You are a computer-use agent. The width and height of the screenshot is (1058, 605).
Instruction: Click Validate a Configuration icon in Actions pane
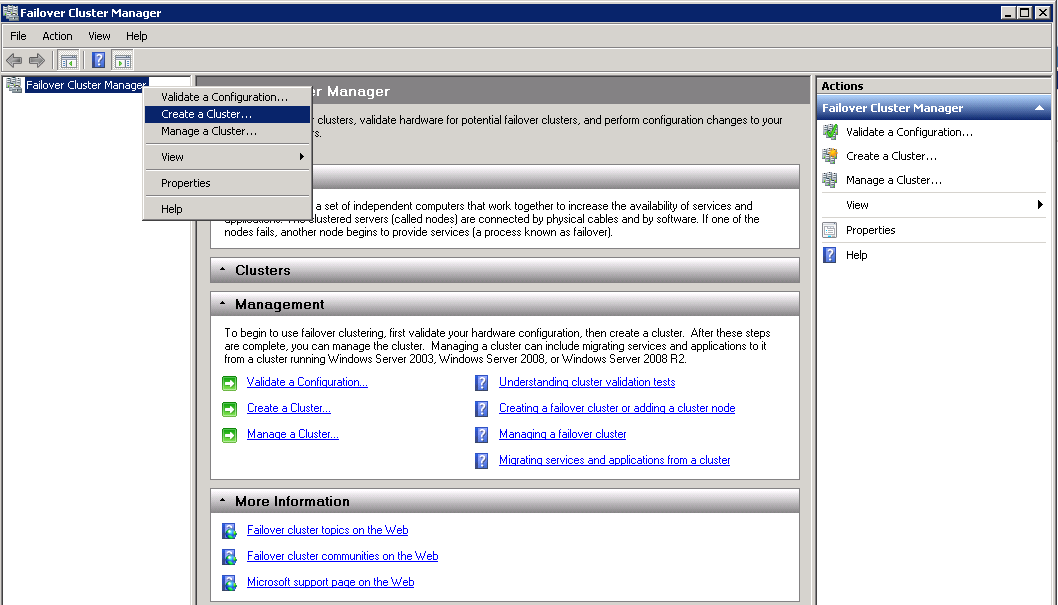[x=829, y=132]
